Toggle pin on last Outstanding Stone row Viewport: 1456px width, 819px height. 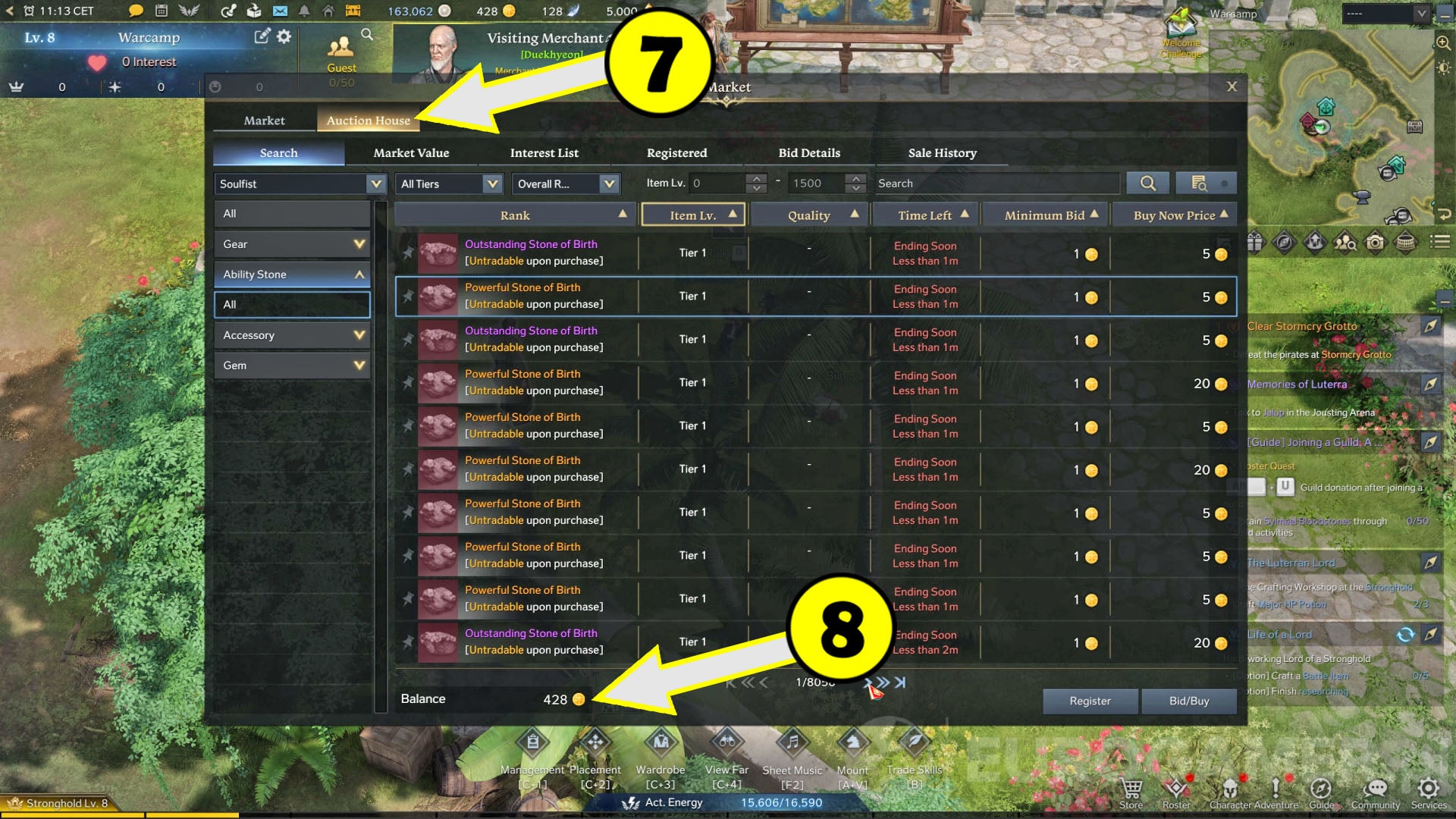click(407, 642)
